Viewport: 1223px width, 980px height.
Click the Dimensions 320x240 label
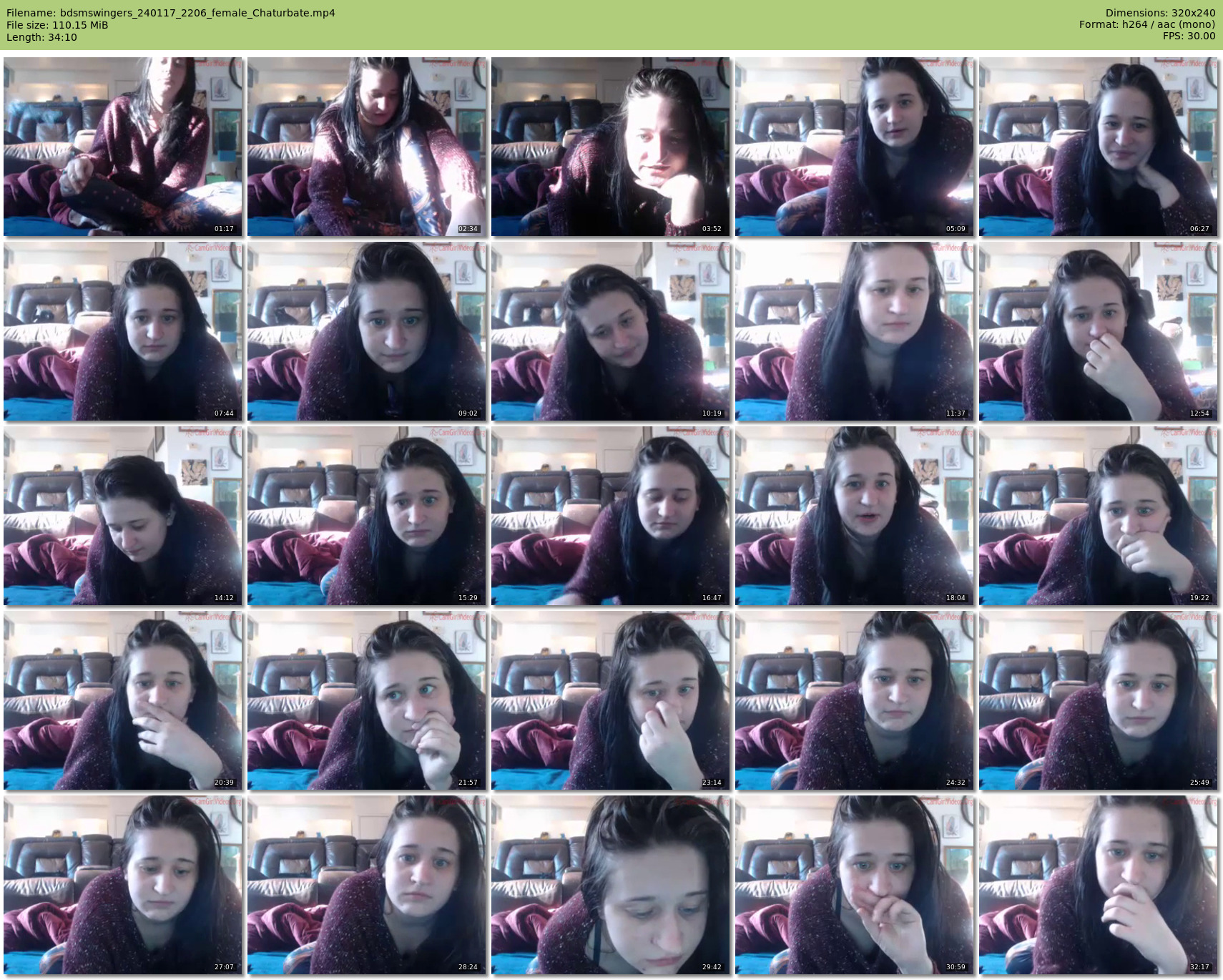(1160, 13)
